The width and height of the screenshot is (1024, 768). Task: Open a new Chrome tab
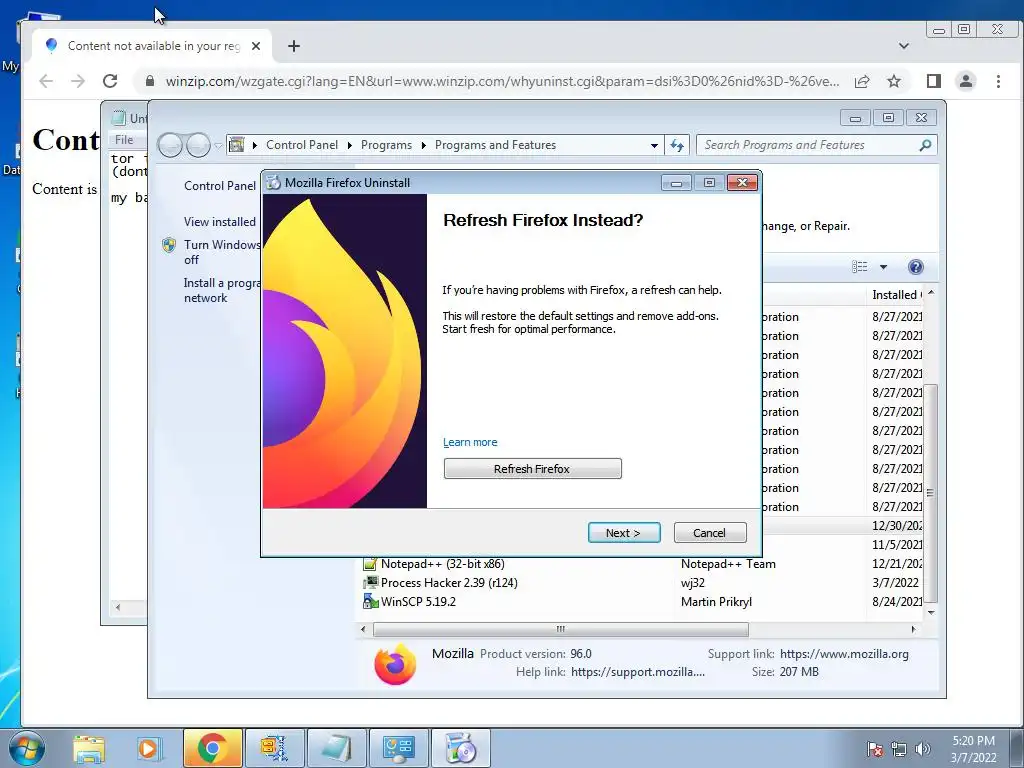294,46
